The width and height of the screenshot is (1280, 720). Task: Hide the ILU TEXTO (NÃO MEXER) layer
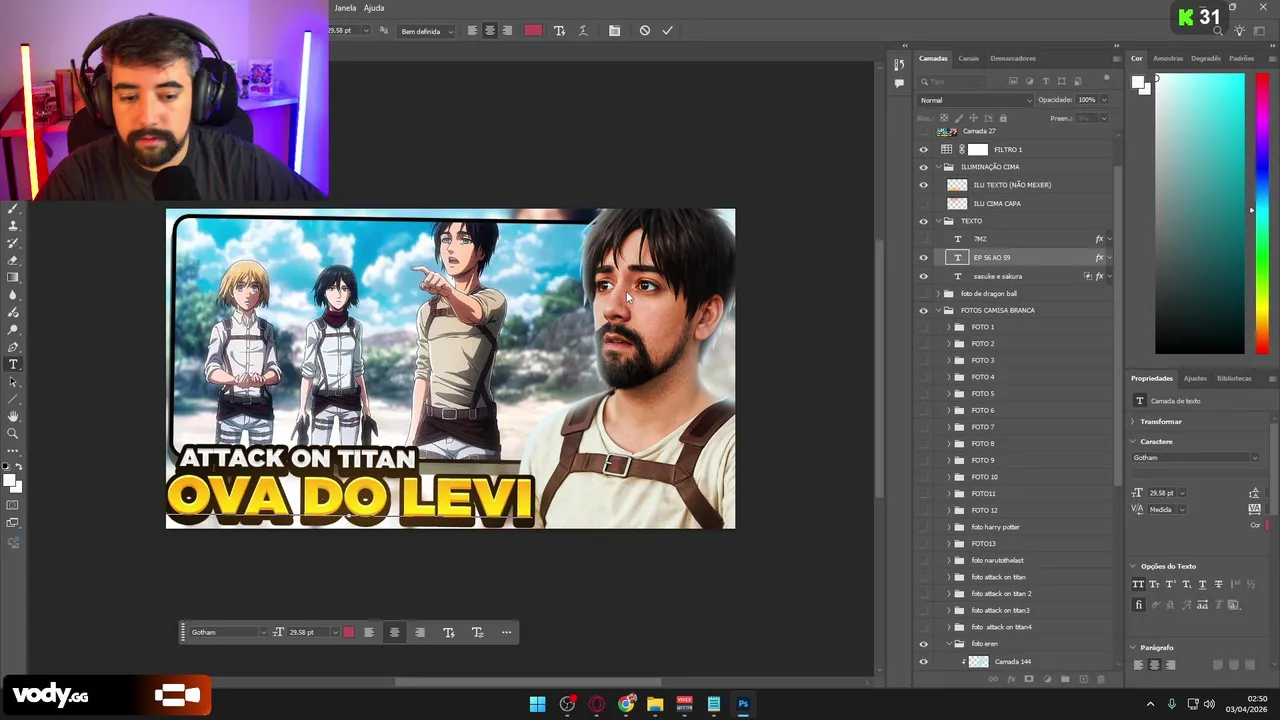[923, 185]
